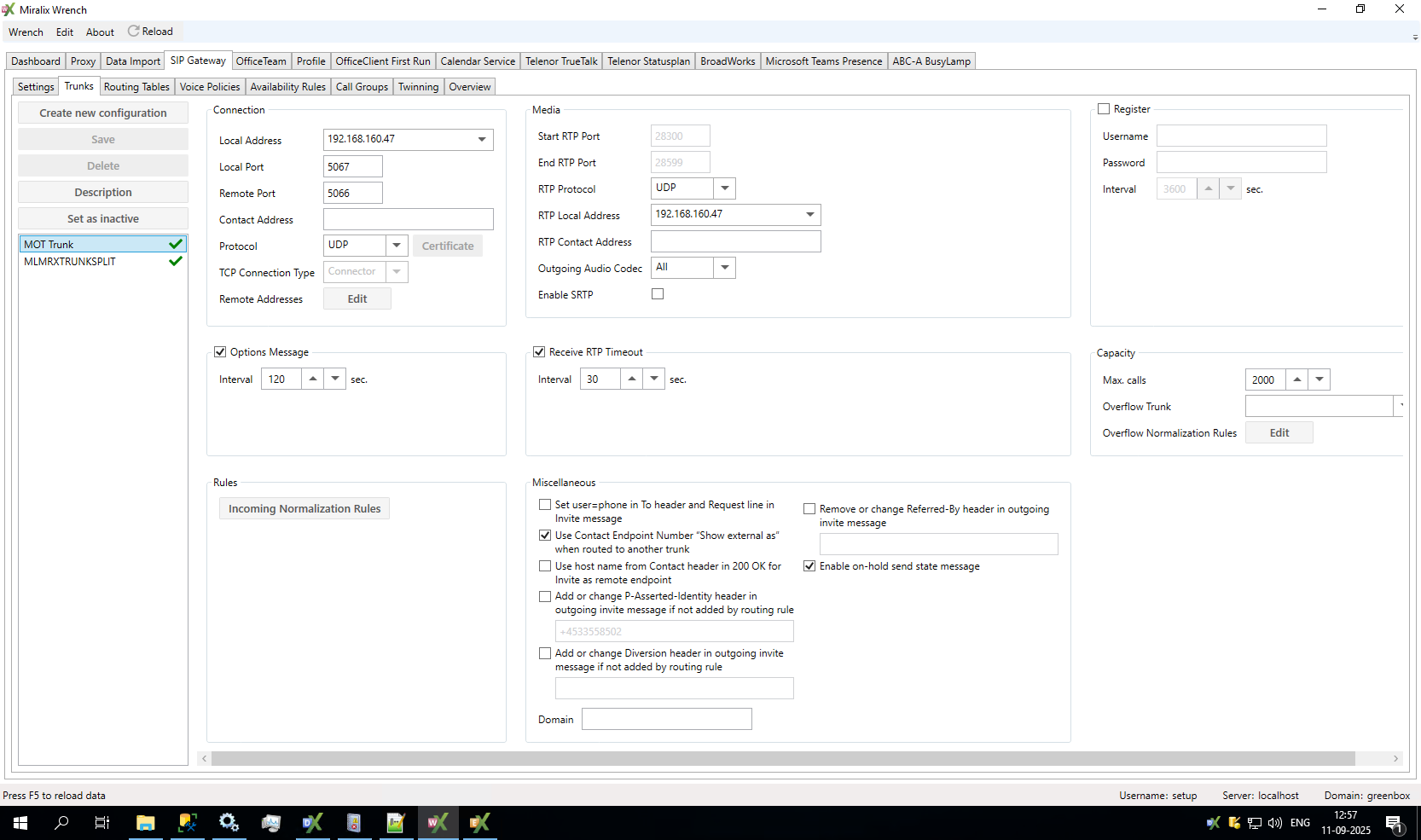Click the scroll right arrow of horizontal scrollbar
Image resolution: width=1421 pixels, height=840 pixels.
[1395, 758]
